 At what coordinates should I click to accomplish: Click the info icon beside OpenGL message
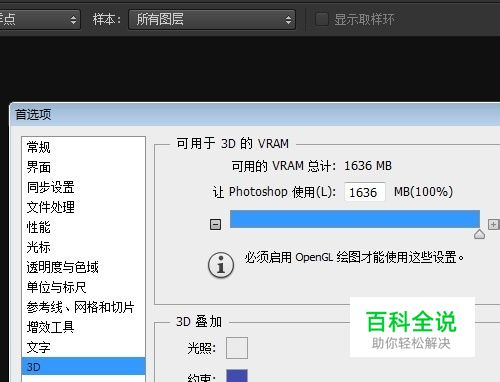click(221, 265)
